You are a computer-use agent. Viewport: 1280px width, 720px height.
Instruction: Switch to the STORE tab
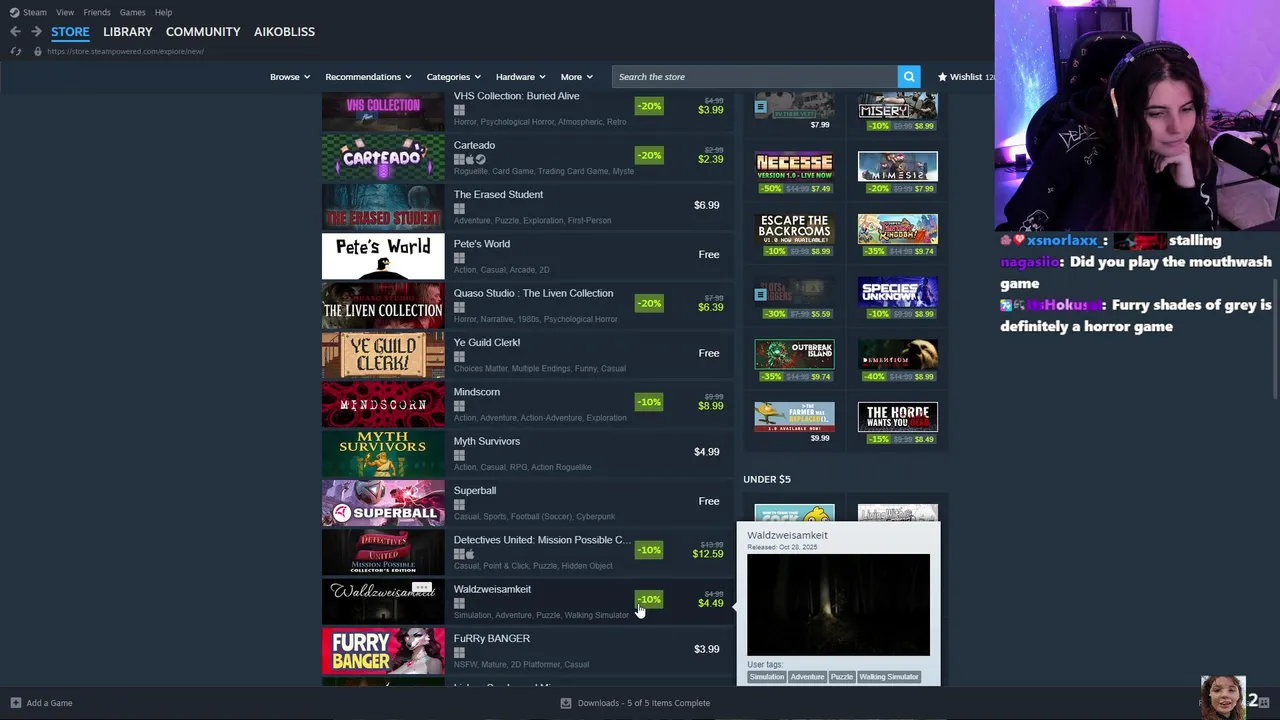[x=70, y=32]
